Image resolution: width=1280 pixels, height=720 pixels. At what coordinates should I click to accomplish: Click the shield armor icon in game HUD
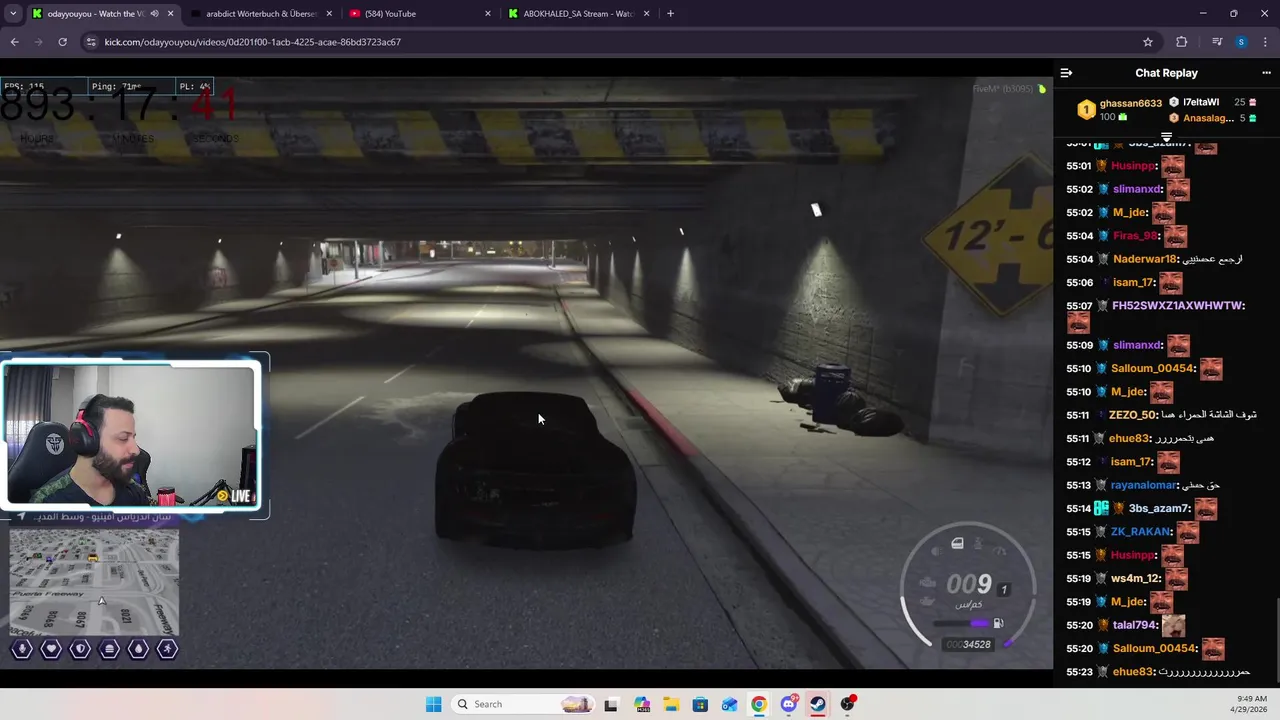[80, 649]
